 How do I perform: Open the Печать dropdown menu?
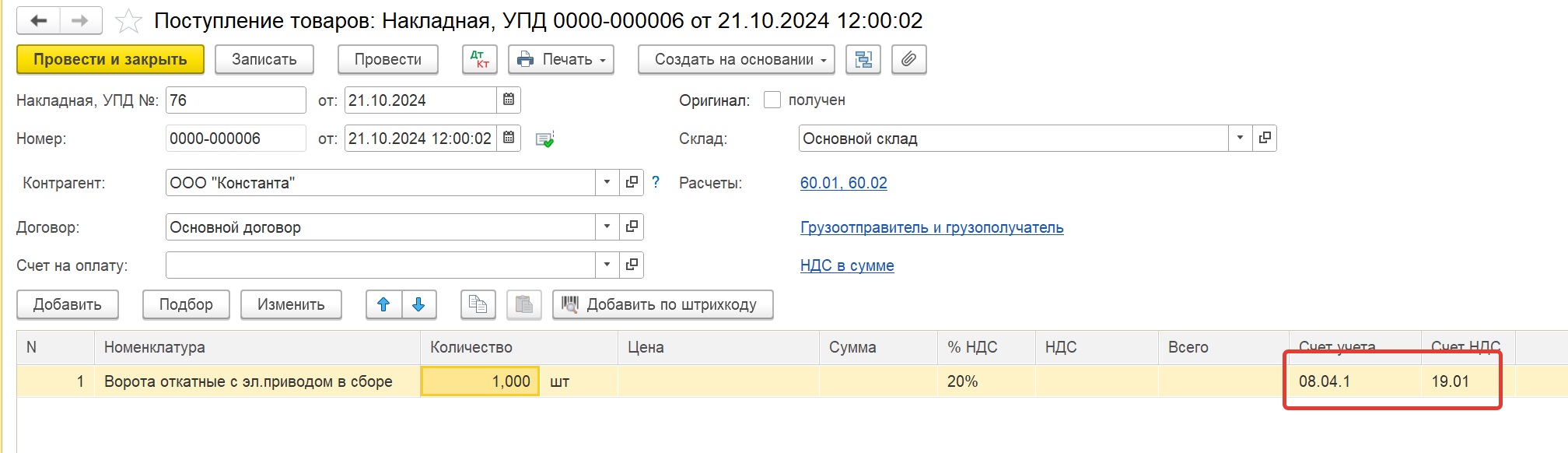point(561,59)
